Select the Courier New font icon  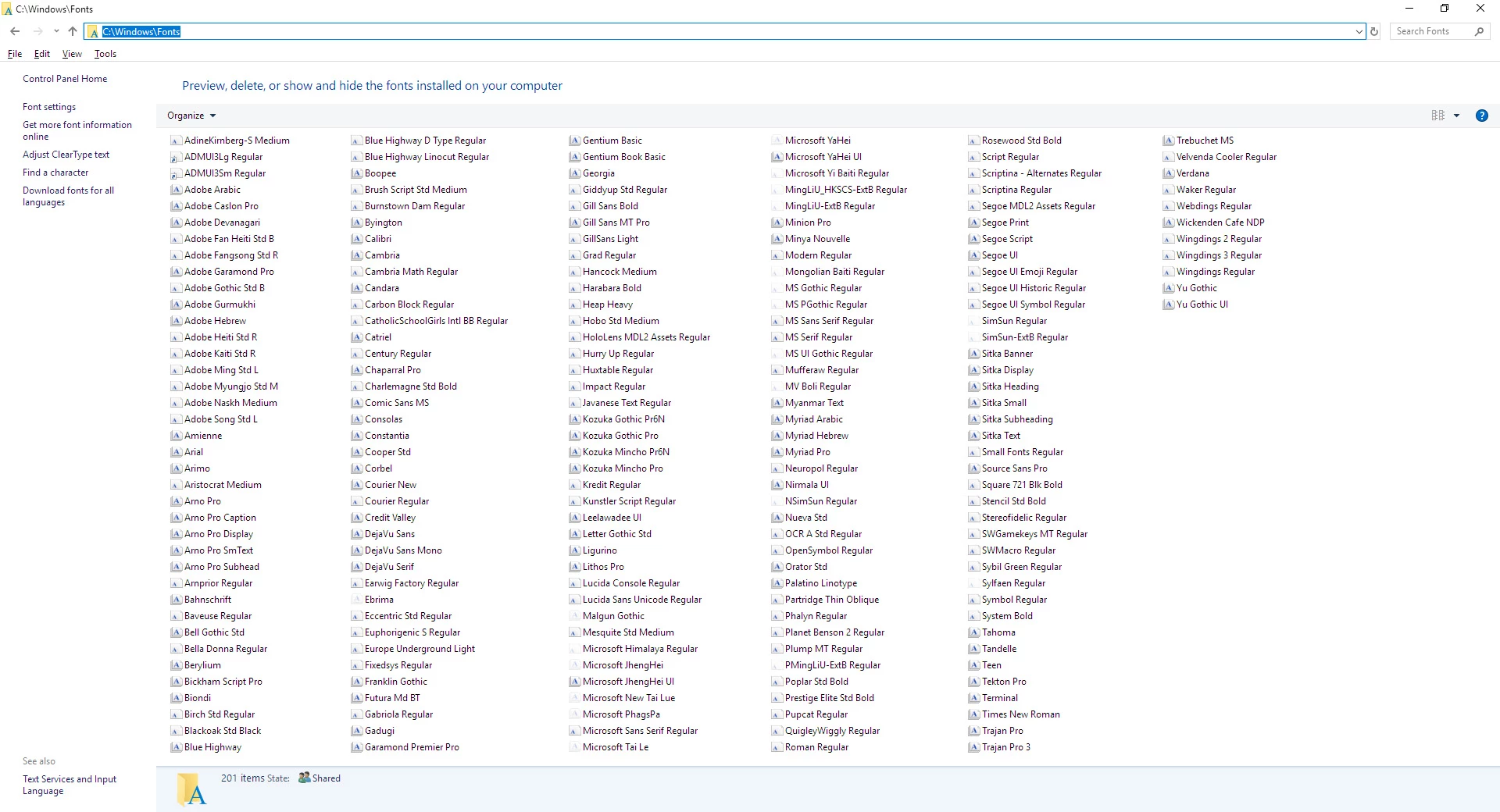pyautogui.click(x=357, y=485)
